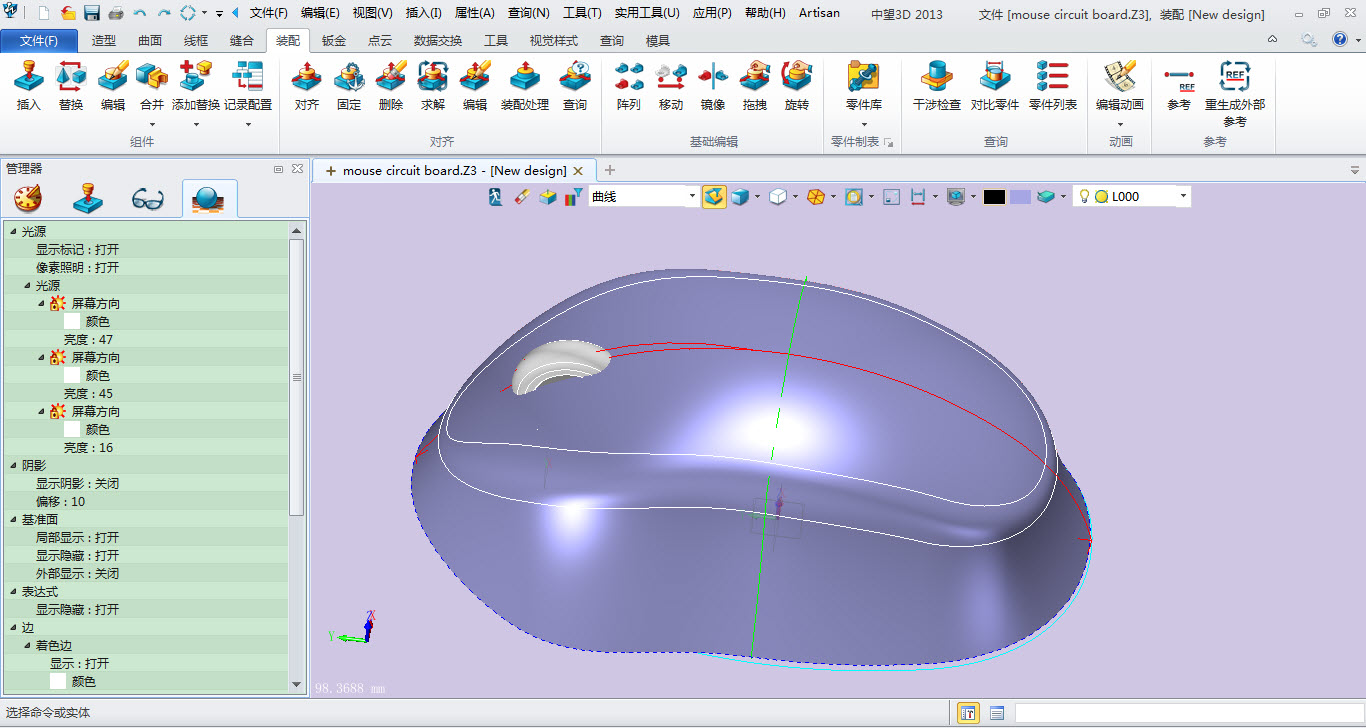Select the 拖拽 (Drag) tool icon
Screen dimensions: 1366x728
(755, 75)
